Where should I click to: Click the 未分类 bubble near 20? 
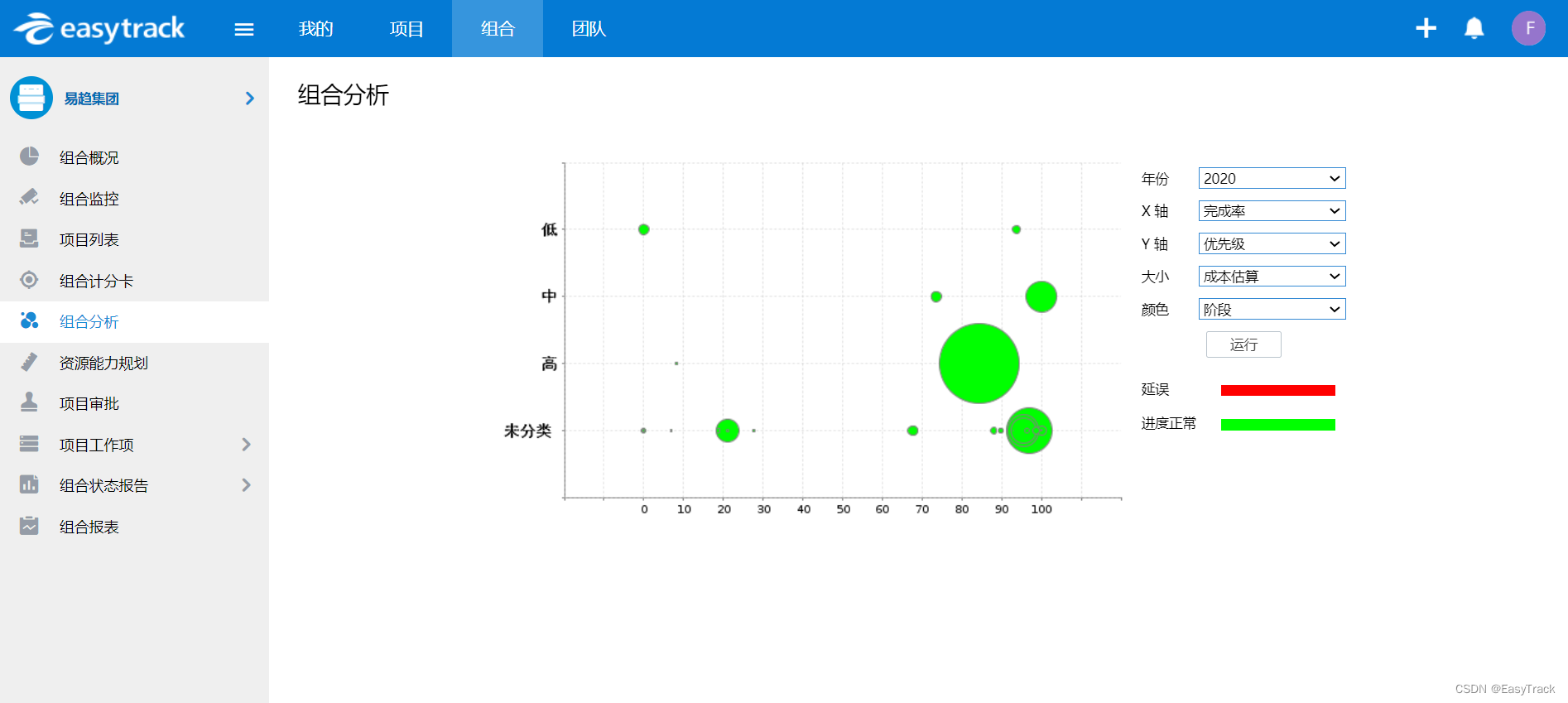(x=727, y=431)
